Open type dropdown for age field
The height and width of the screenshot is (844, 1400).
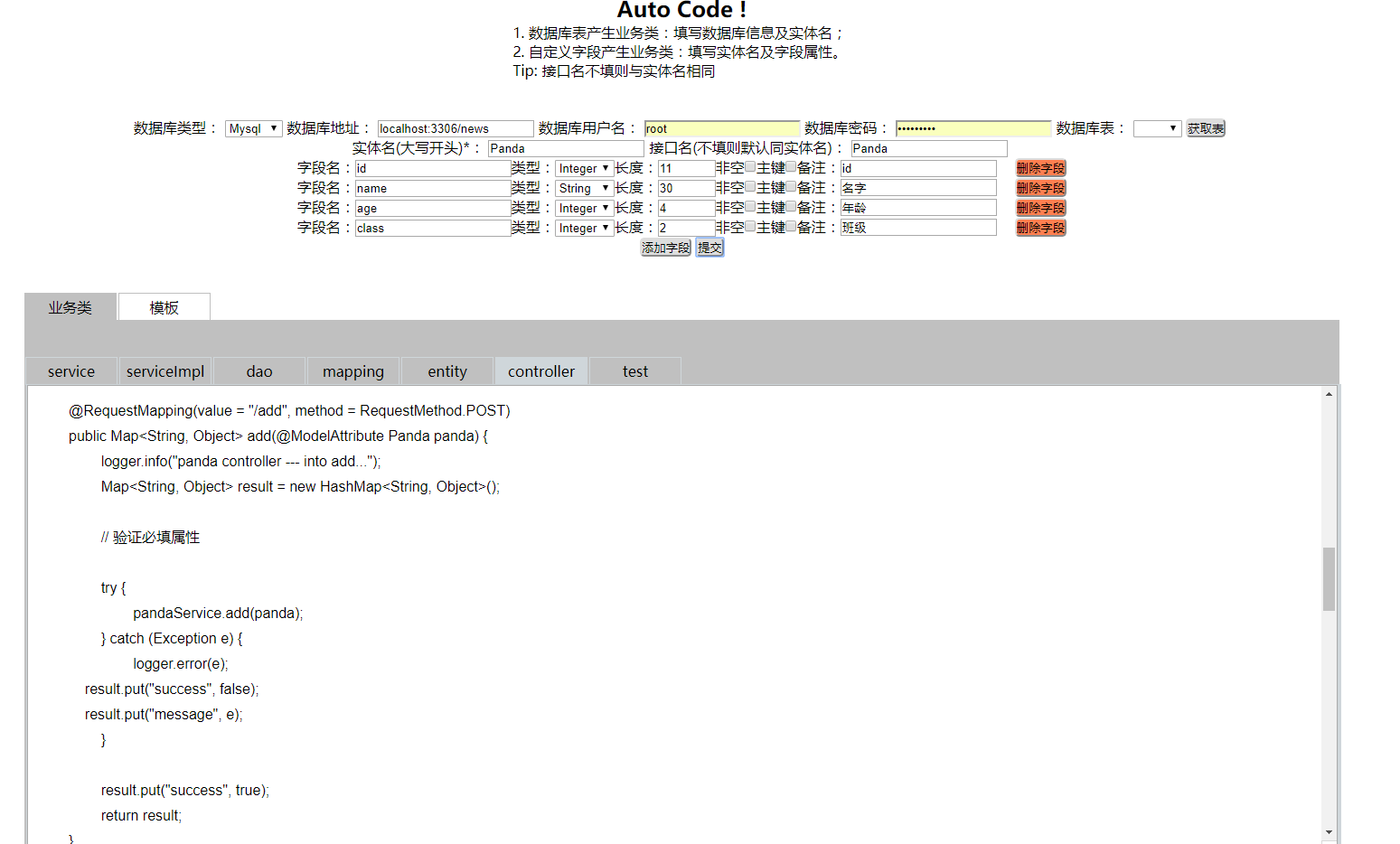[585, 208]
